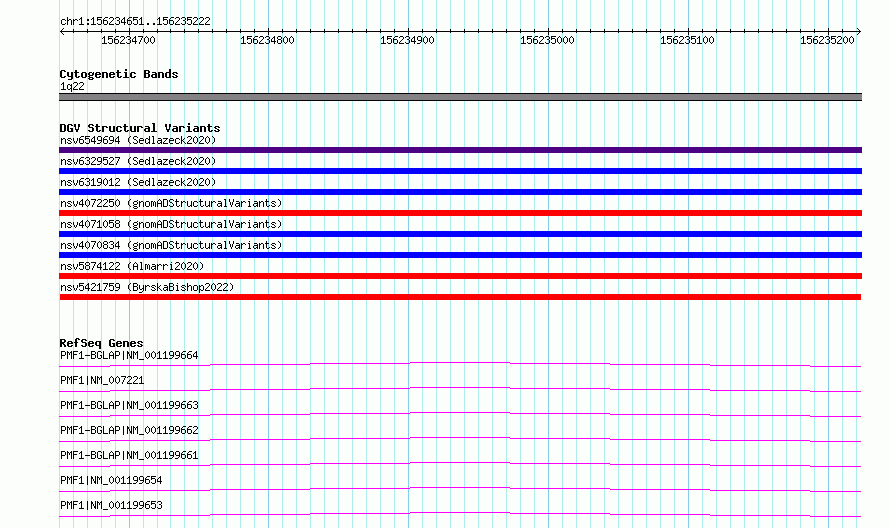Click the magenta PMF1-BGLAP NM_001199664 gene line
The width and height of the screenshot is (890, 528).
(x=460, y=364)
